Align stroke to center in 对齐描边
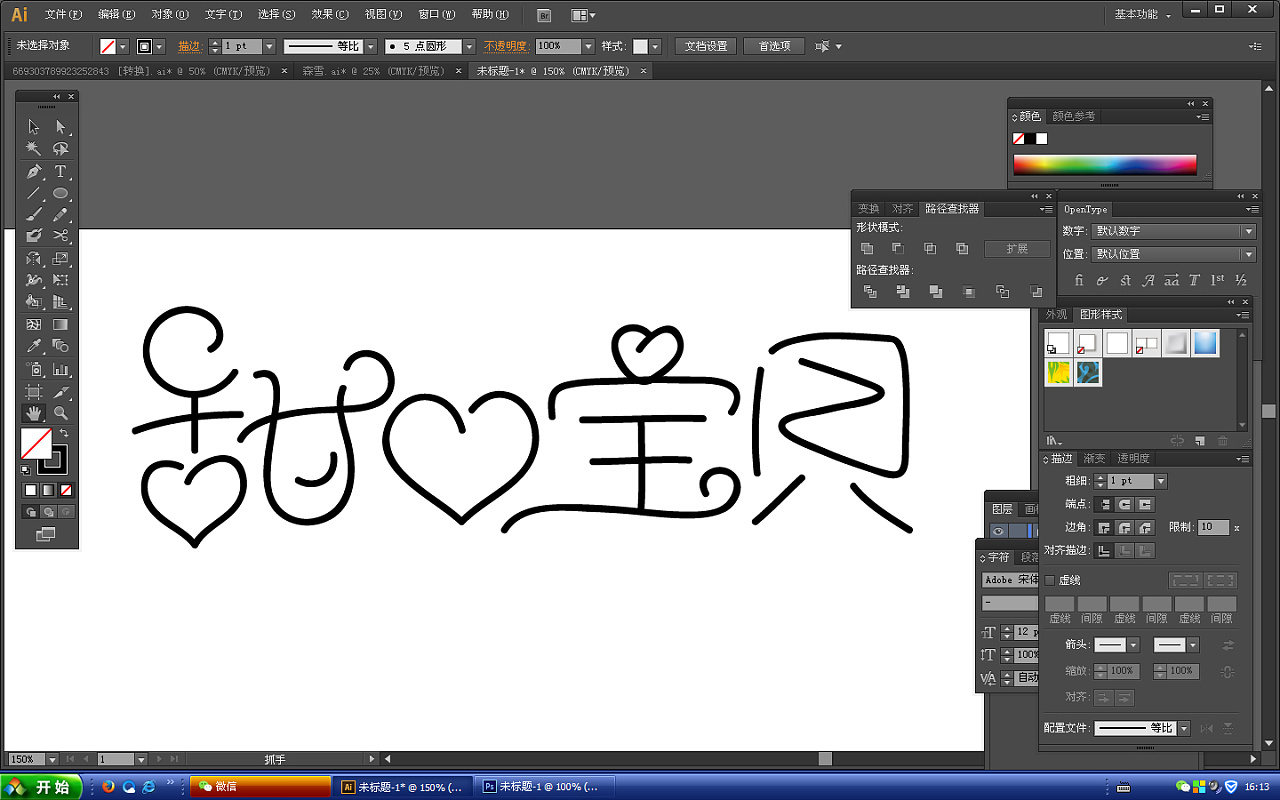The width and height of the screenshot is (1280, 800). 1104,550
